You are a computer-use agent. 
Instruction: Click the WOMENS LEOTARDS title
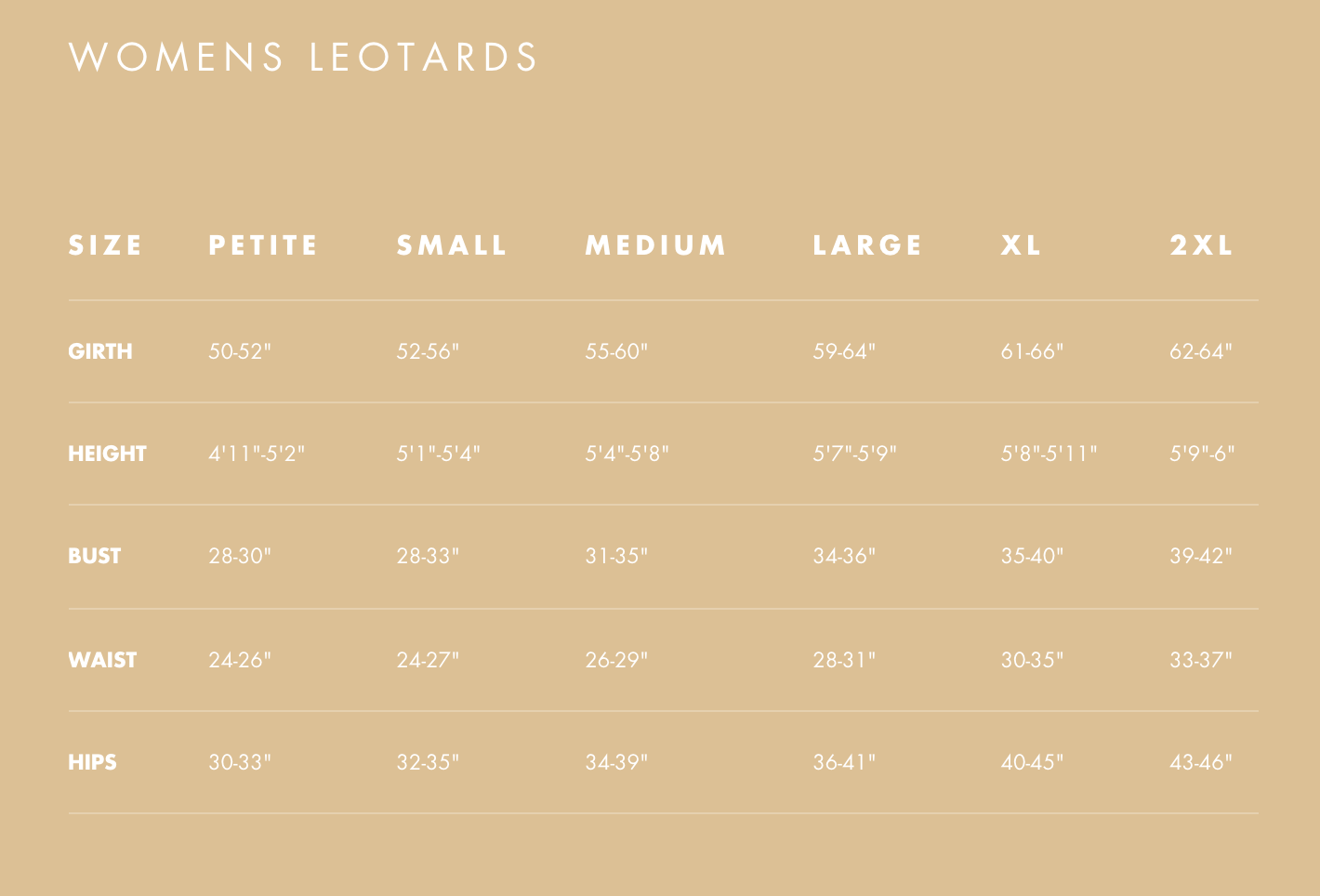coord(304,58)
